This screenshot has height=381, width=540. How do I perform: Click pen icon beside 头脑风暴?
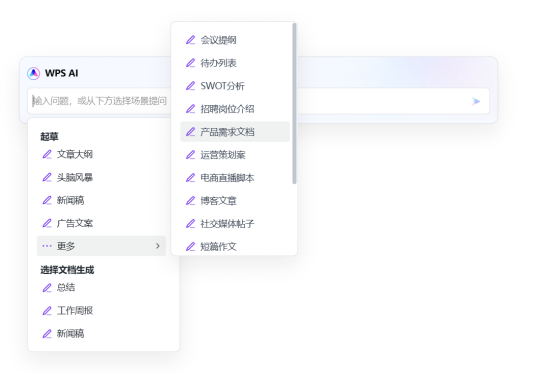point(47,177)
